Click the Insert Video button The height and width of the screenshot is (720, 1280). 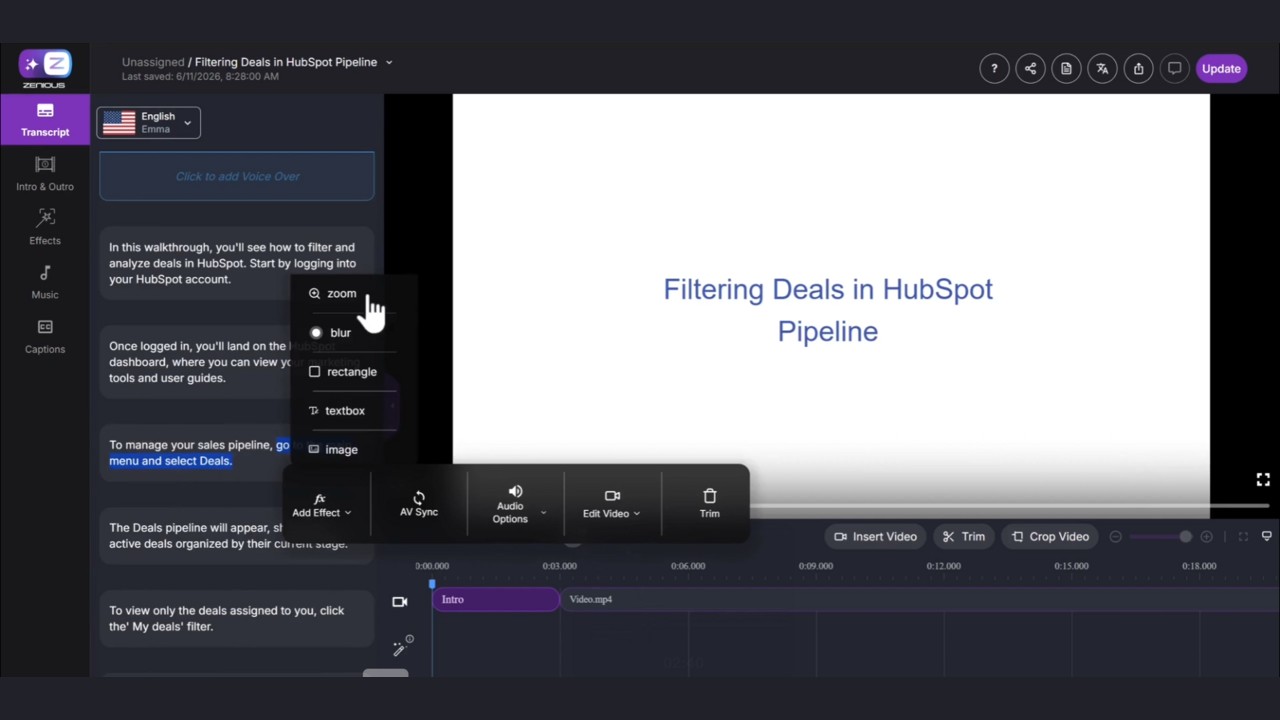[x=876, y=537]
